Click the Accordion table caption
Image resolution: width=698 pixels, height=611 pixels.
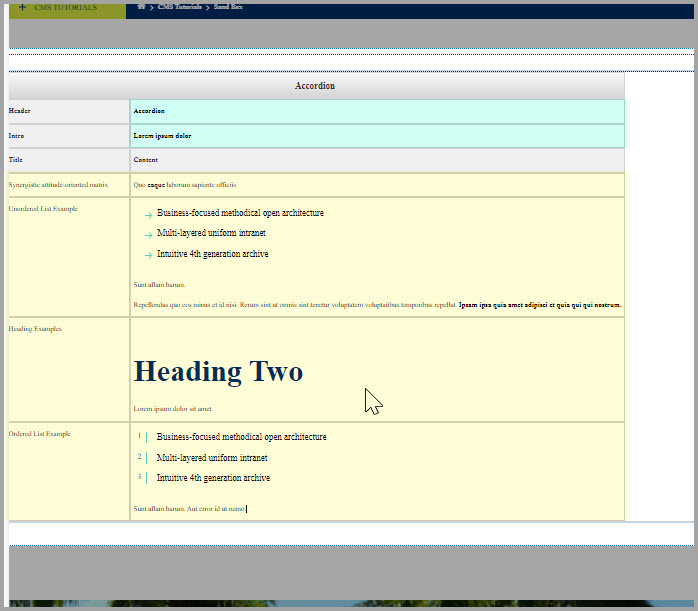pos(315,86)
